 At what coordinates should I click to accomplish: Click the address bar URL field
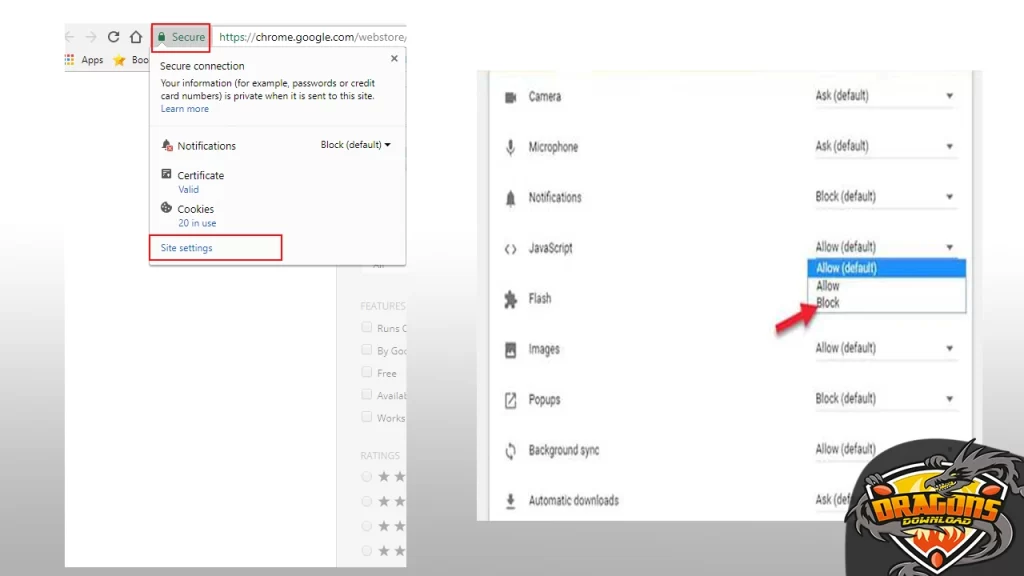pos(312,37)
